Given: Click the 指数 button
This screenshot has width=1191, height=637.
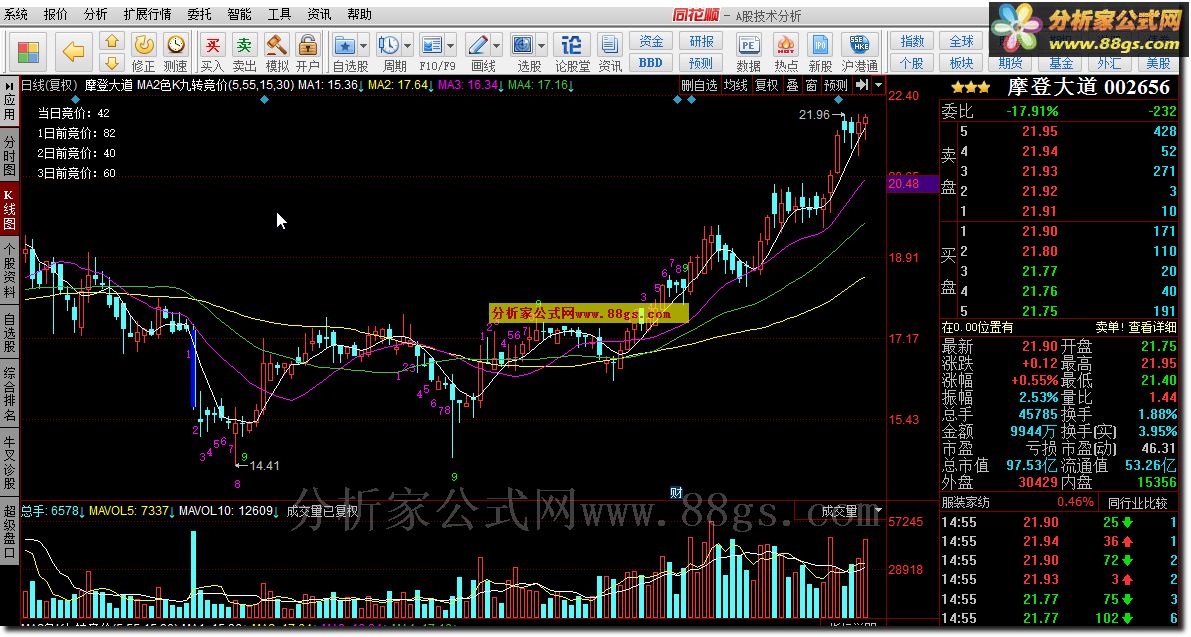Looking at the screenshot, I should pos(912,42).
